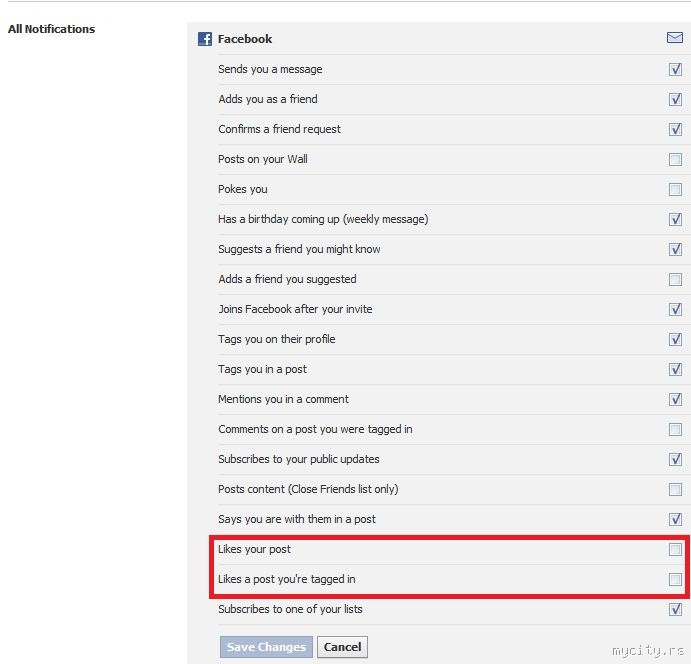Disable 'Mentions you in a comment' checkbox
The height and width of the screenshot is (664, 691).
point(675,399)
